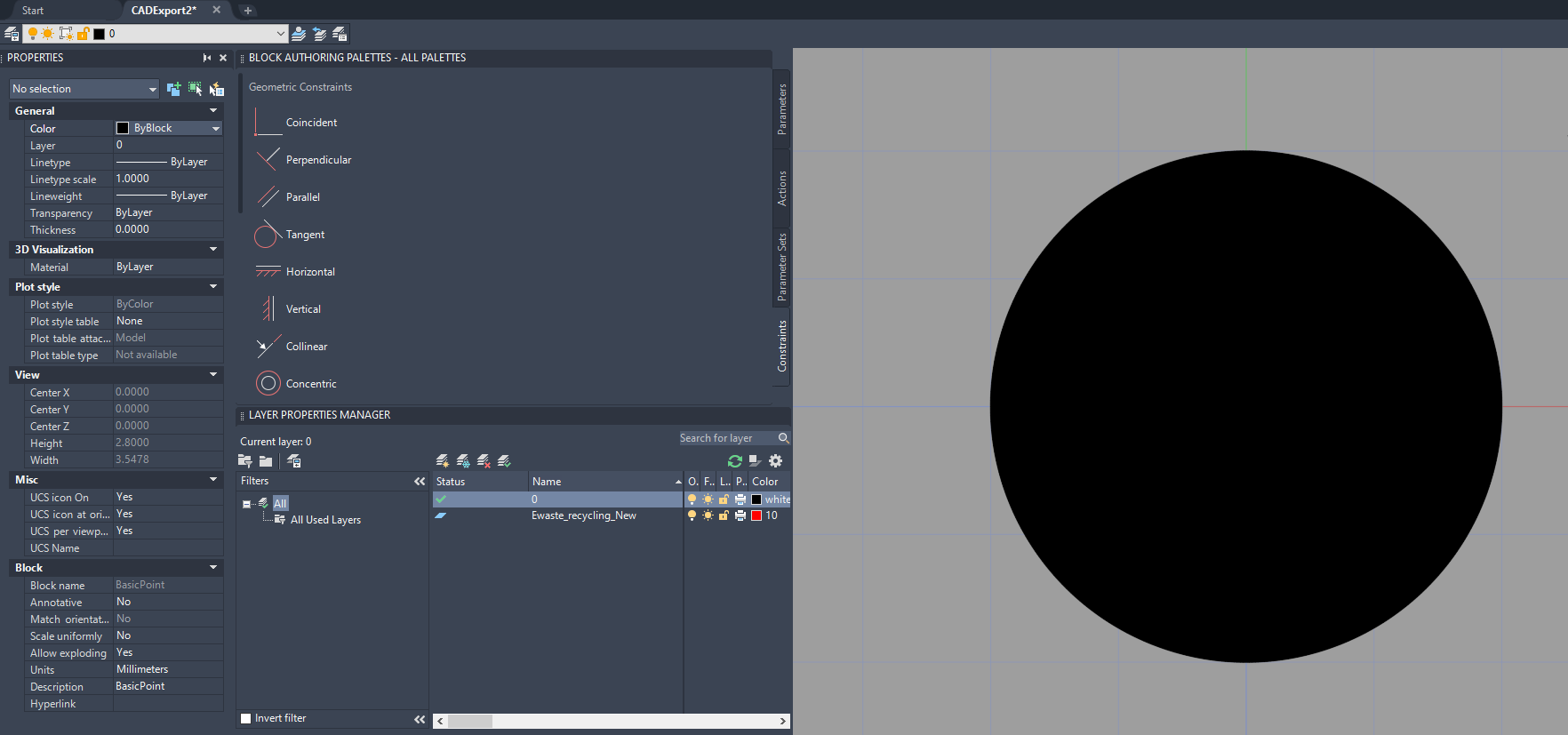Click the Delete Layer icon

pos(484,460)
